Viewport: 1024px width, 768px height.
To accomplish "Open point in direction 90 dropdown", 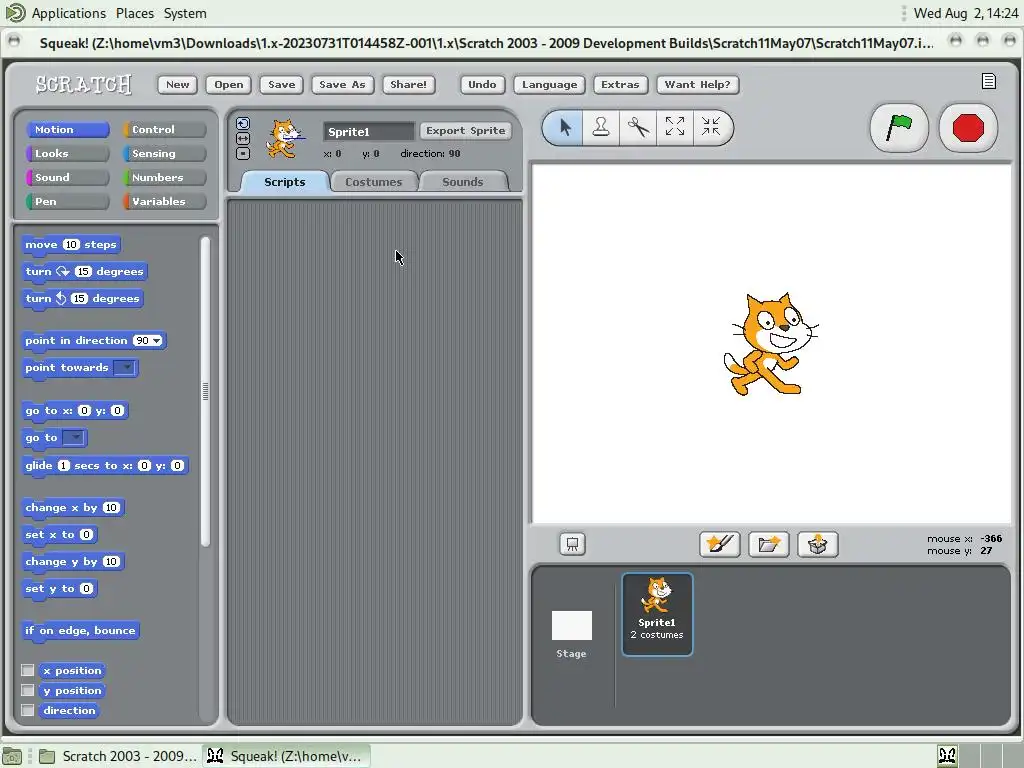I will coord(157,340).
